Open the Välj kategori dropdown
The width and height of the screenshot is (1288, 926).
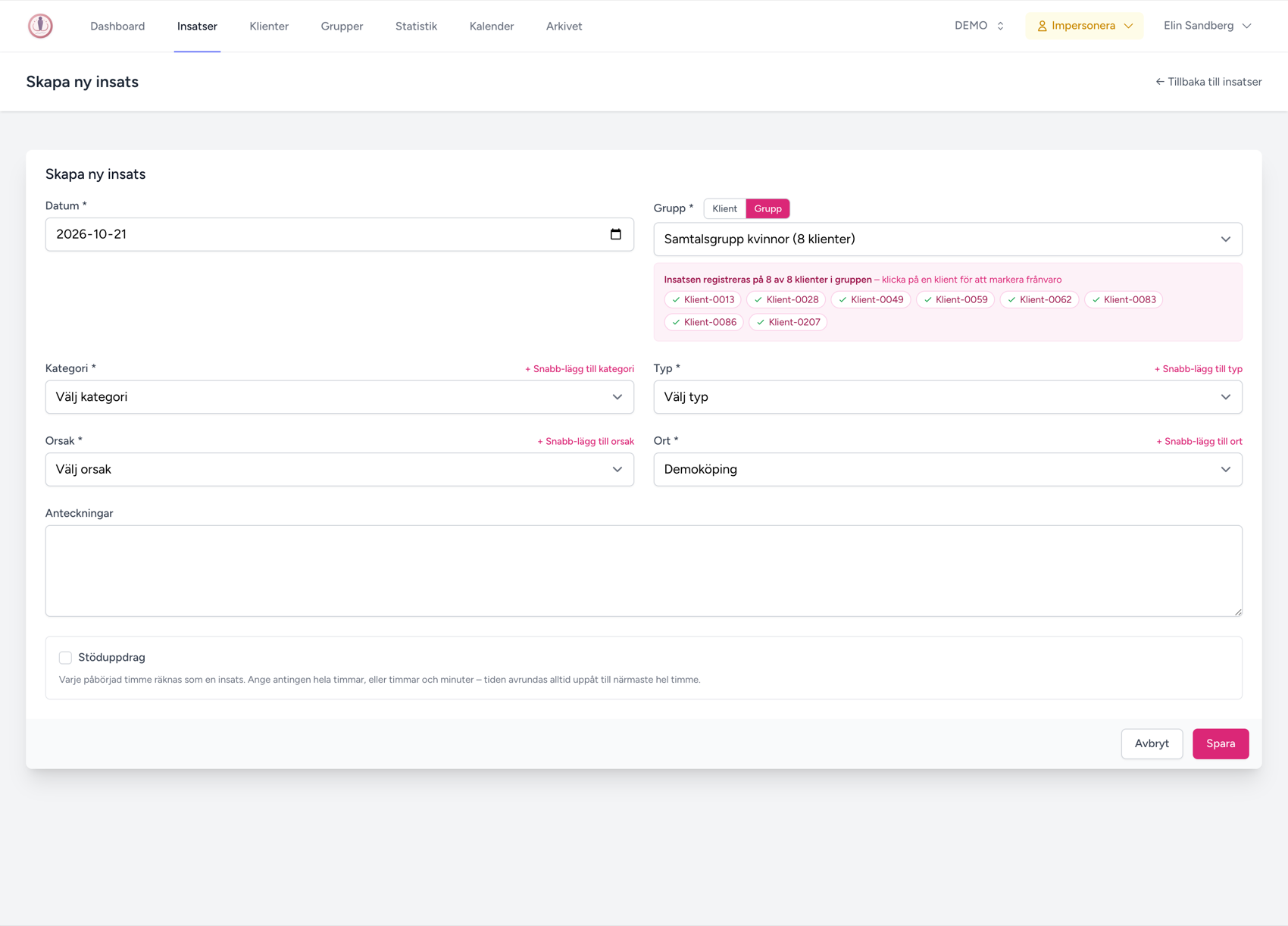[339, 397]
